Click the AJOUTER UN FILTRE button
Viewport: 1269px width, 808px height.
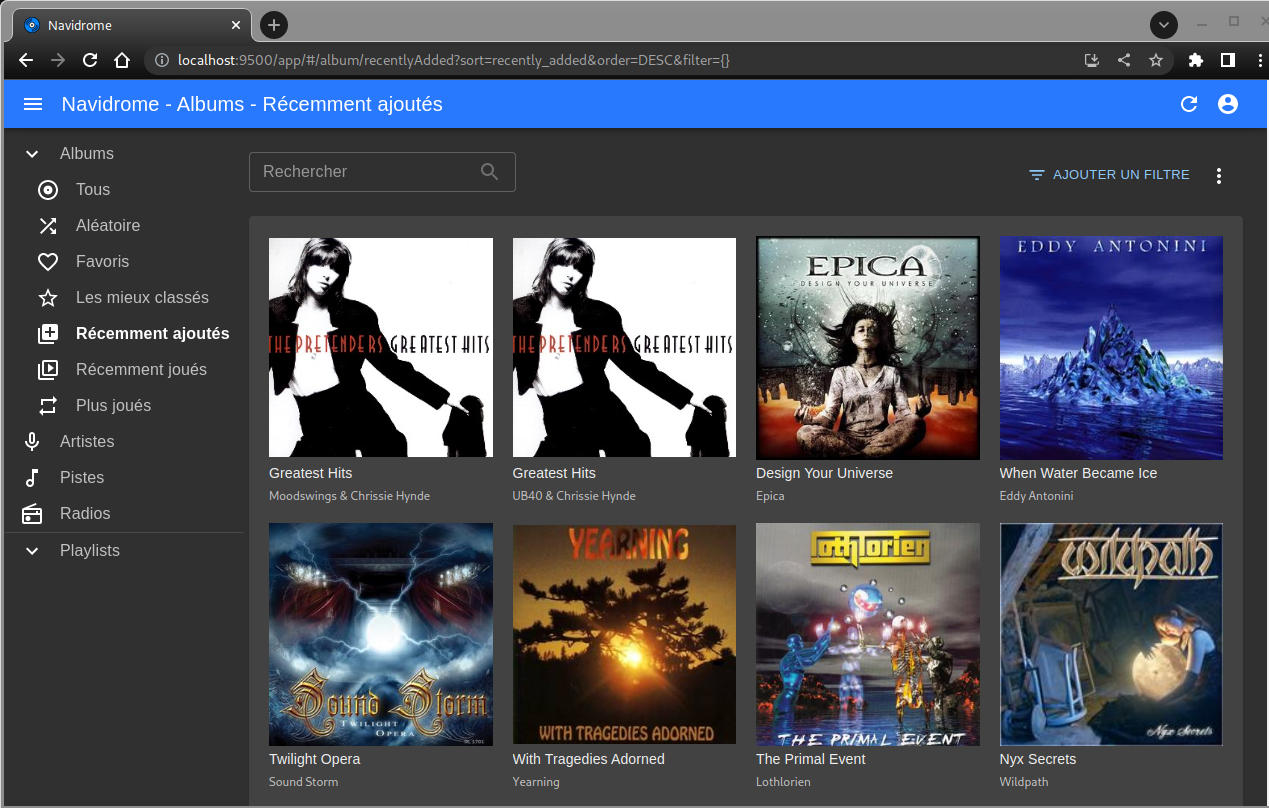1109,175
